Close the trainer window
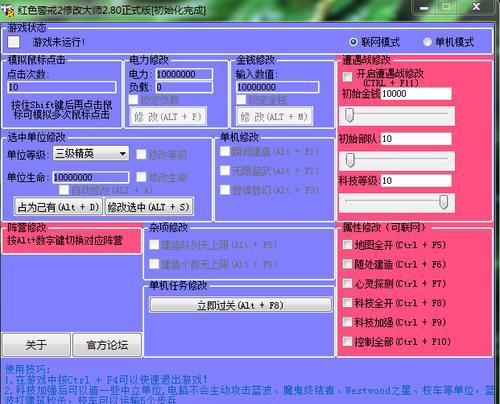 click(476, 7)
